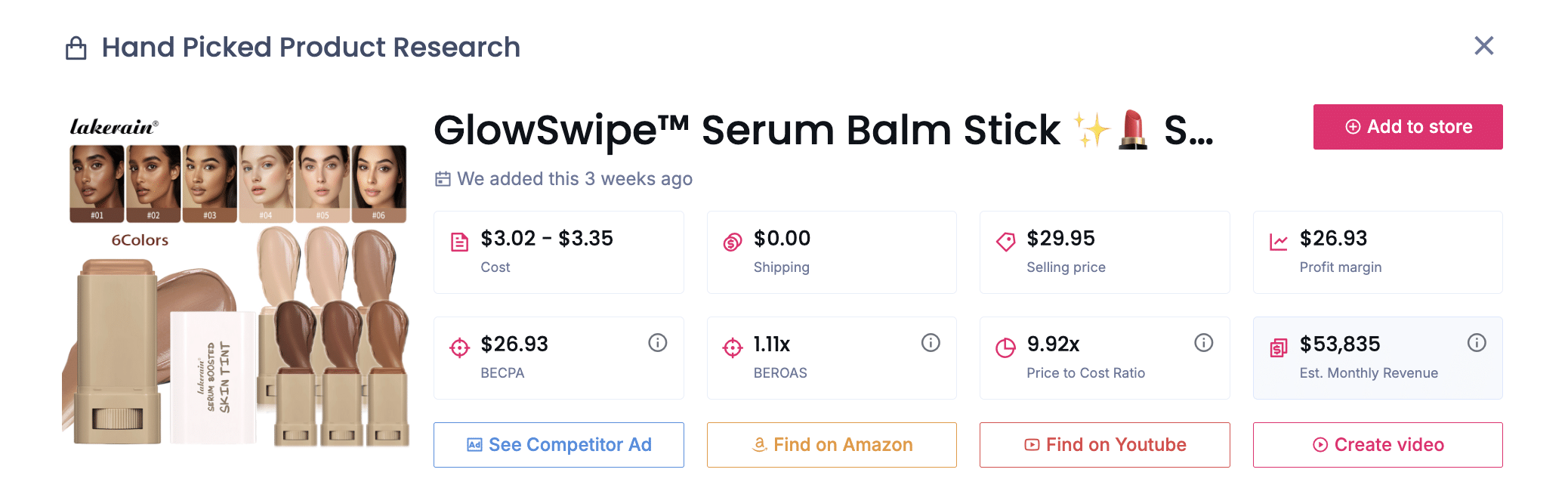Click the BEROAS info icon
Viewport: 1568px width, 488px height.
(931, 343)
